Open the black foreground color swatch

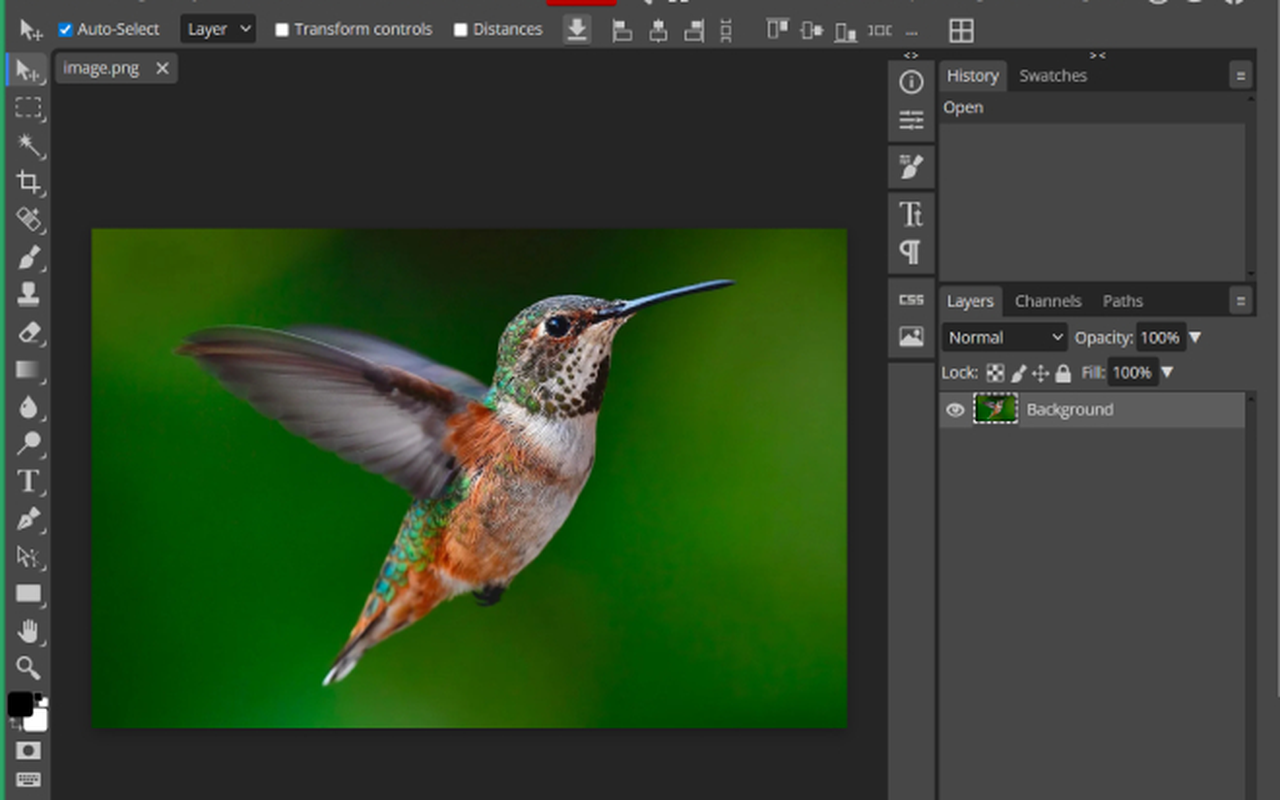(20, 704)
